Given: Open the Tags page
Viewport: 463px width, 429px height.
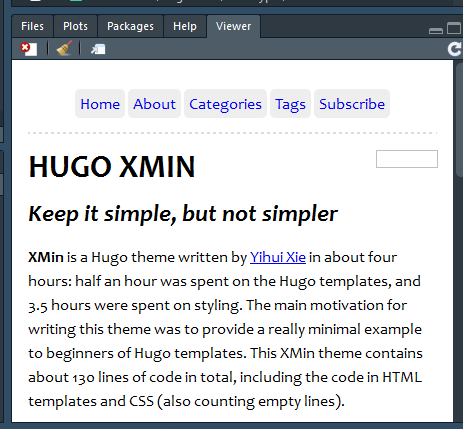Looking at the screenshot, I should point(290,104).
